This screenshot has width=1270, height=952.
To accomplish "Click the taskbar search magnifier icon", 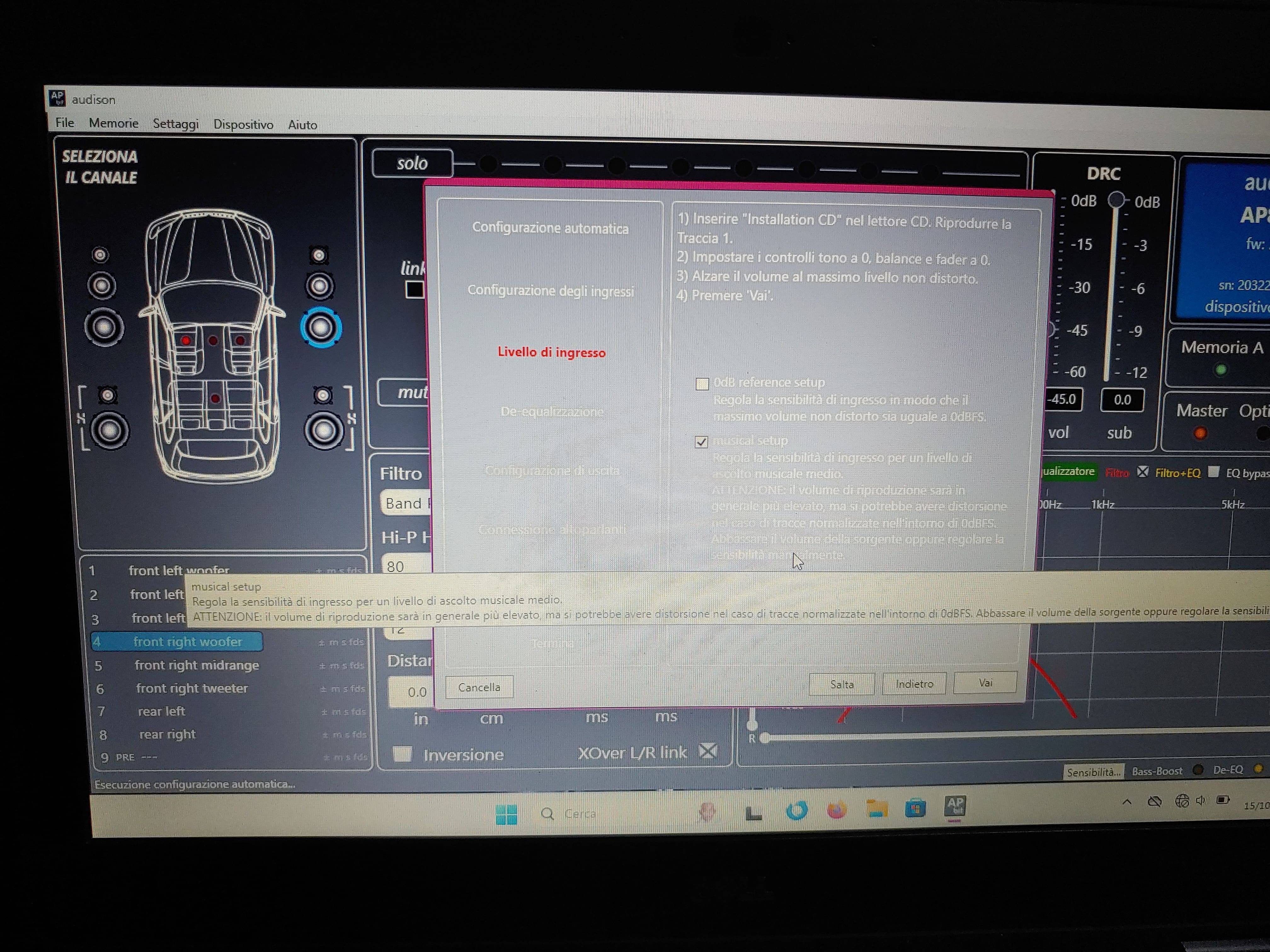I will tap(548, 813).
